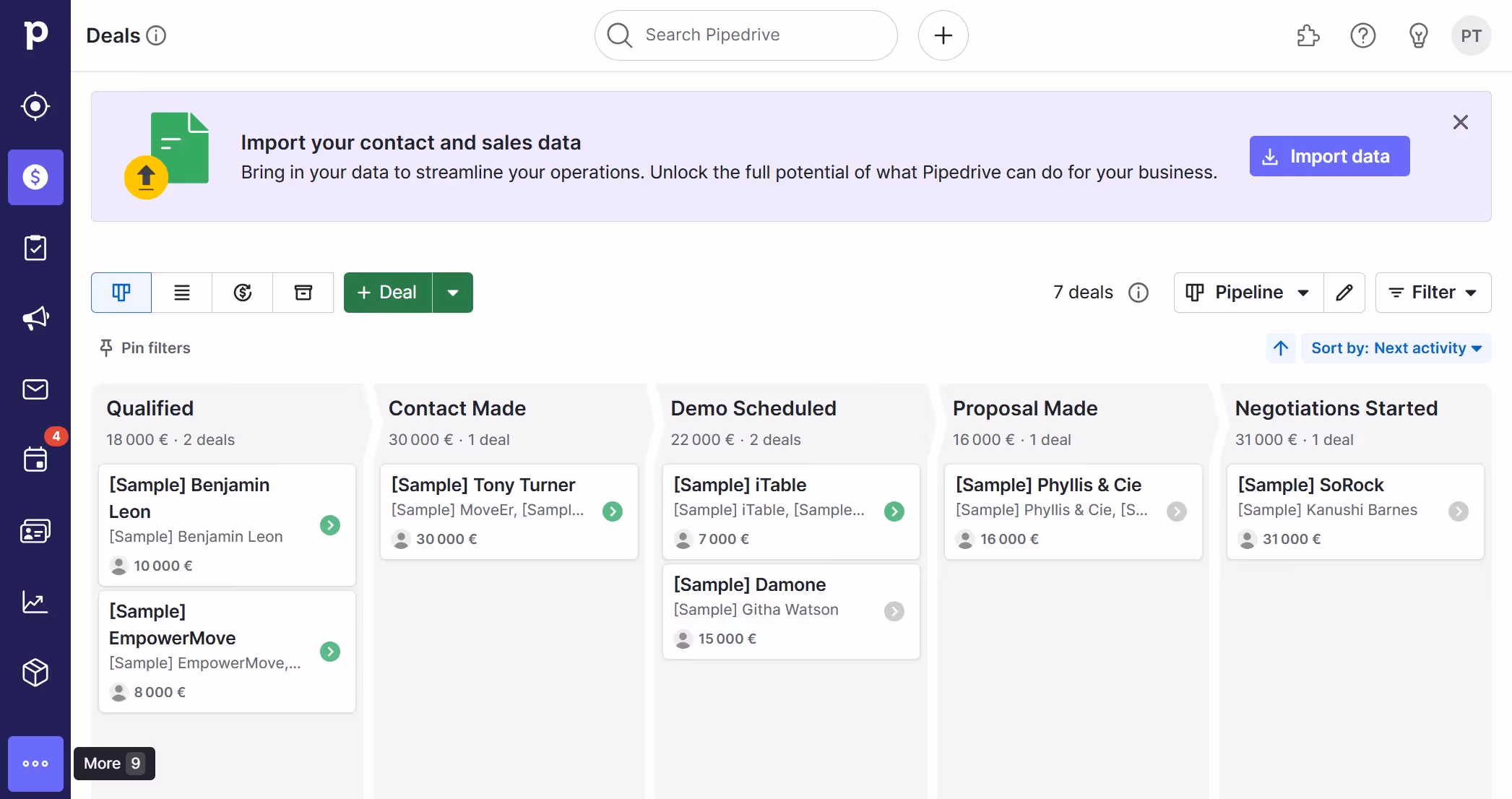The height and width of the screenshot is (799, 1512).
Task: Open the Filter menu
Action: click(1433, 293)
